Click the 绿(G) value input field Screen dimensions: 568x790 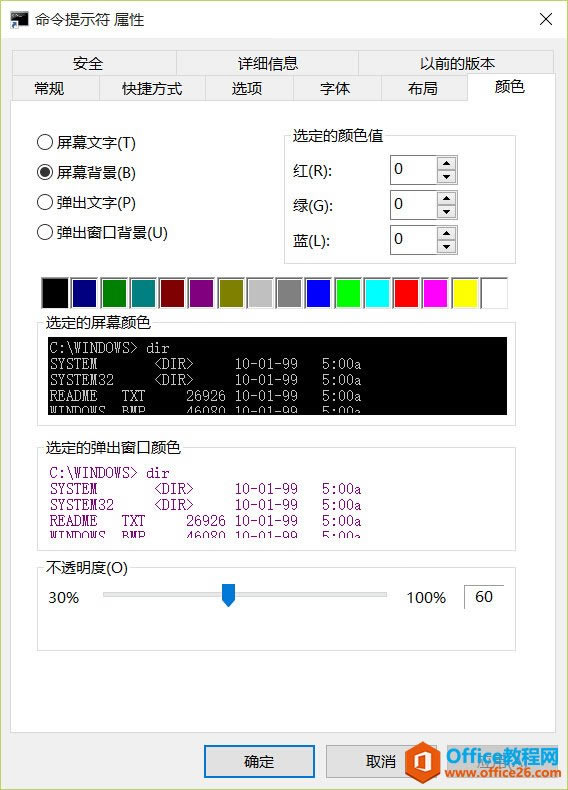(x=413, y=205)
